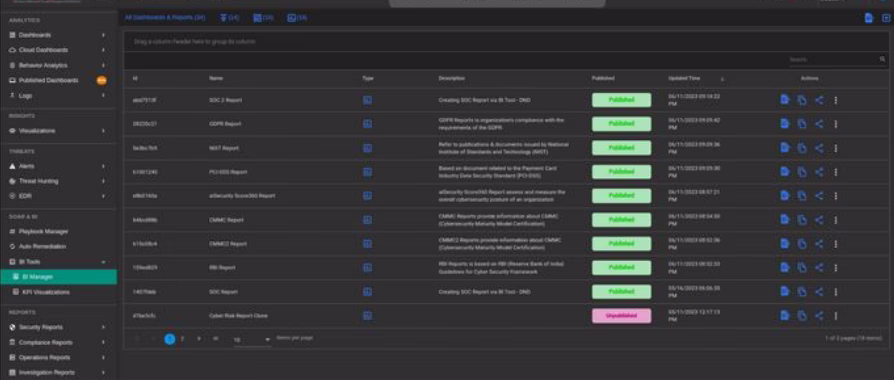Viewport: 894px width, 380px height.
Task: Click the blue document icon at top right
Action: click(868, 18)
